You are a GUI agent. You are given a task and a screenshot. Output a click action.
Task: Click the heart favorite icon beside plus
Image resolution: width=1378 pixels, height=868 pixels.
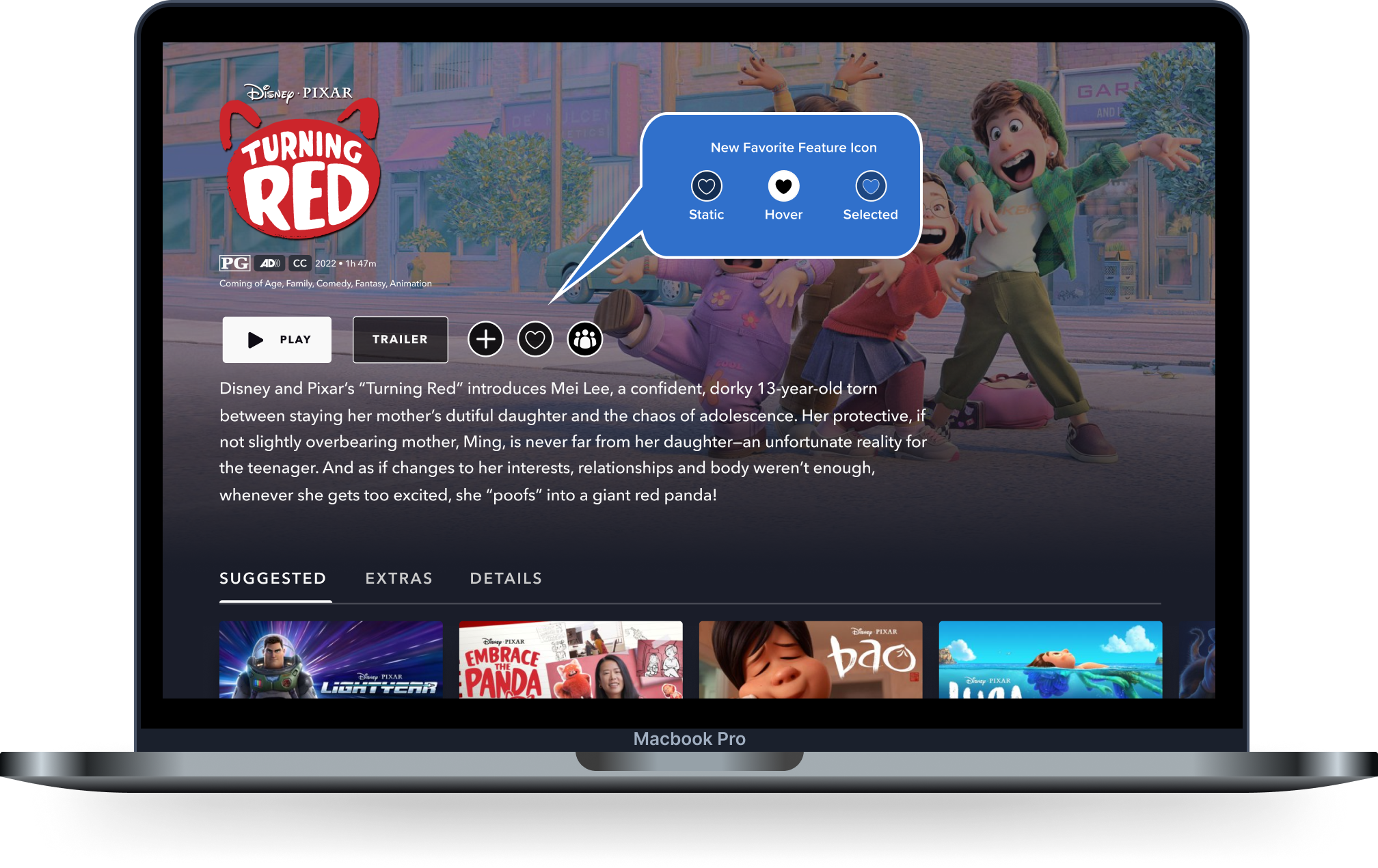(535, 339)
